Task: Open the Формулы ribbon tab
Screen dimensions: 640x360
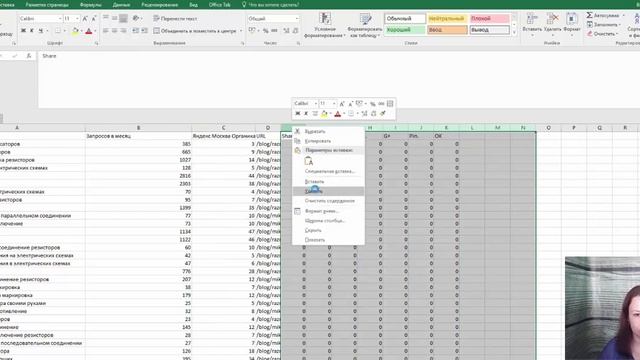Action: coord(91,5)
